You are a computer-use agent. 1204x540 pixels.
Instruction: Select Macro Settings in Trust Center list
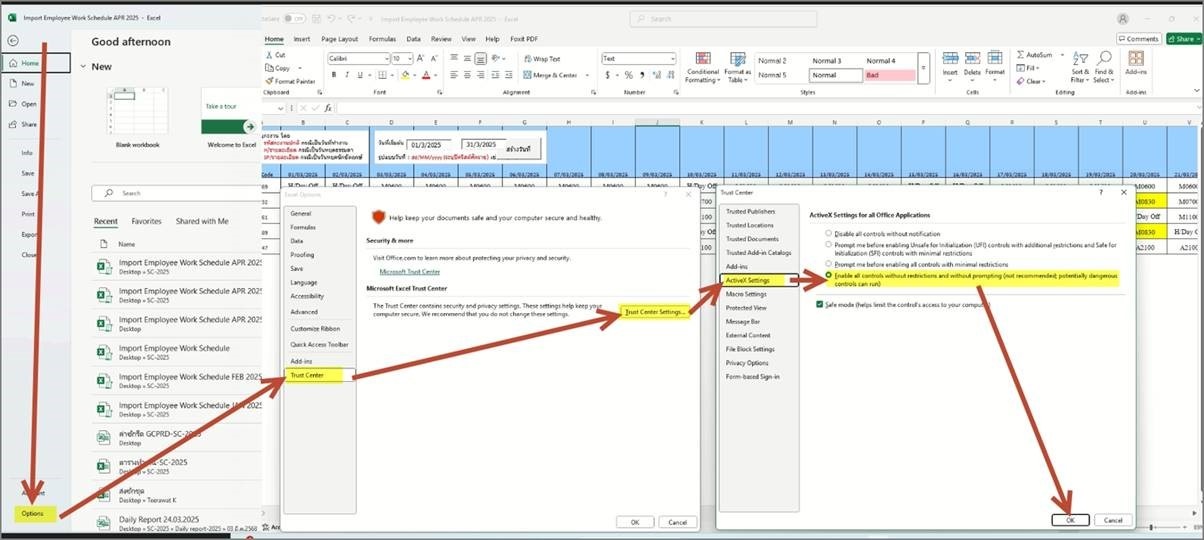pyautogui.click(x=747, y=294)
